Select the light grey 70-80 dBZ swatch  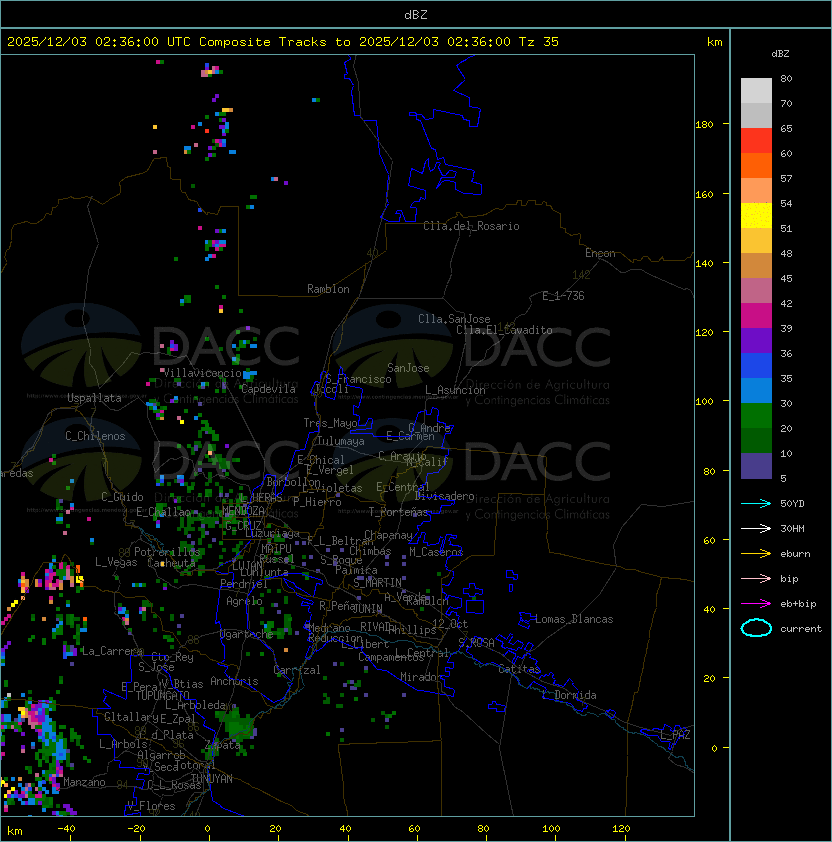(756, 90)
